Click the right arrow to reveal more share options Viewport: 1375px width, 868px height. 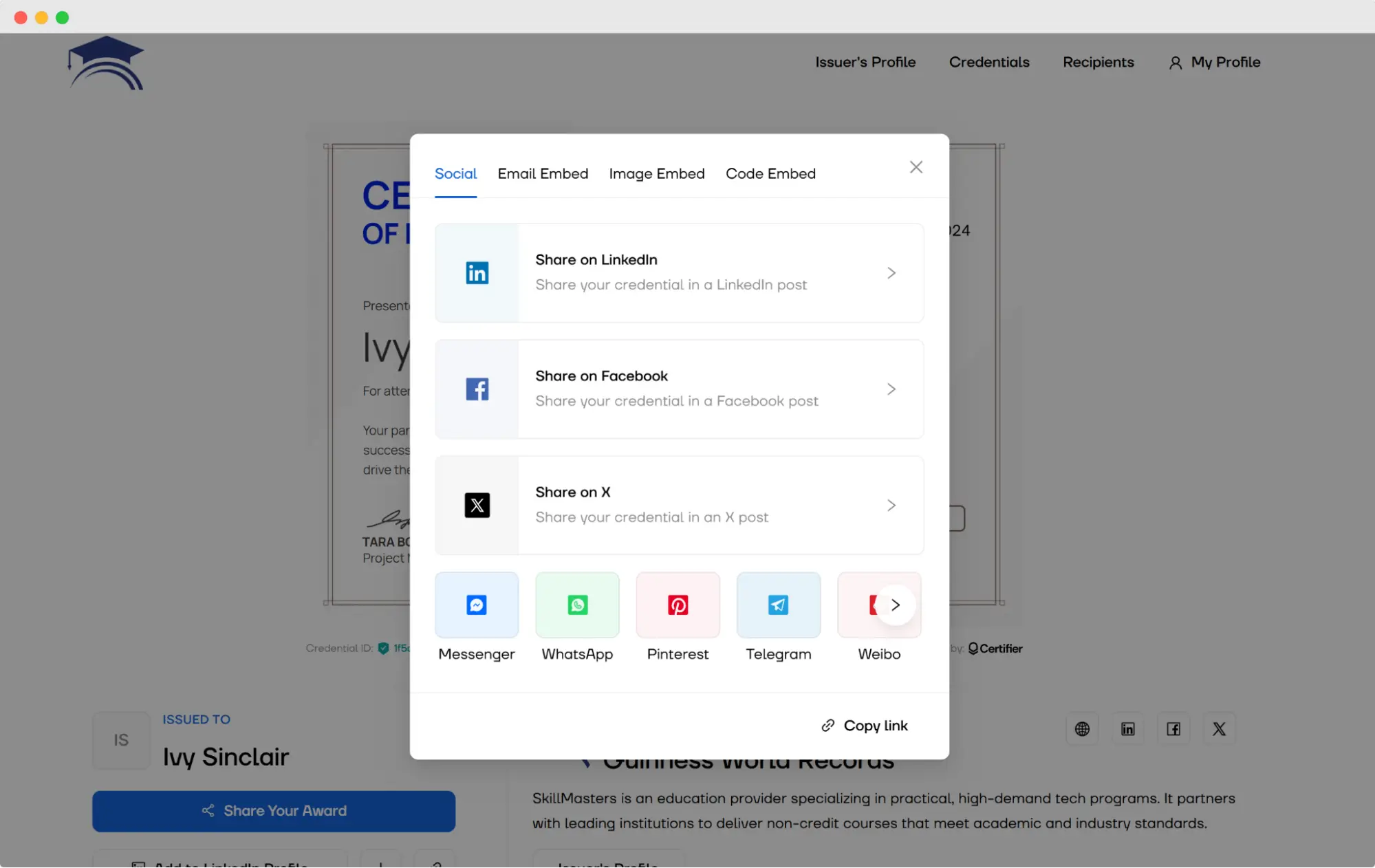click(896, 605)
